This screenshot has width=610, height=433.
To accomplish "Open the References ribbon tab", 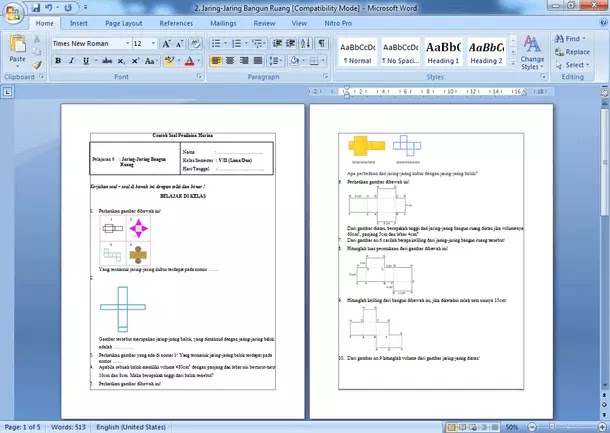I will tap(176, 23).
